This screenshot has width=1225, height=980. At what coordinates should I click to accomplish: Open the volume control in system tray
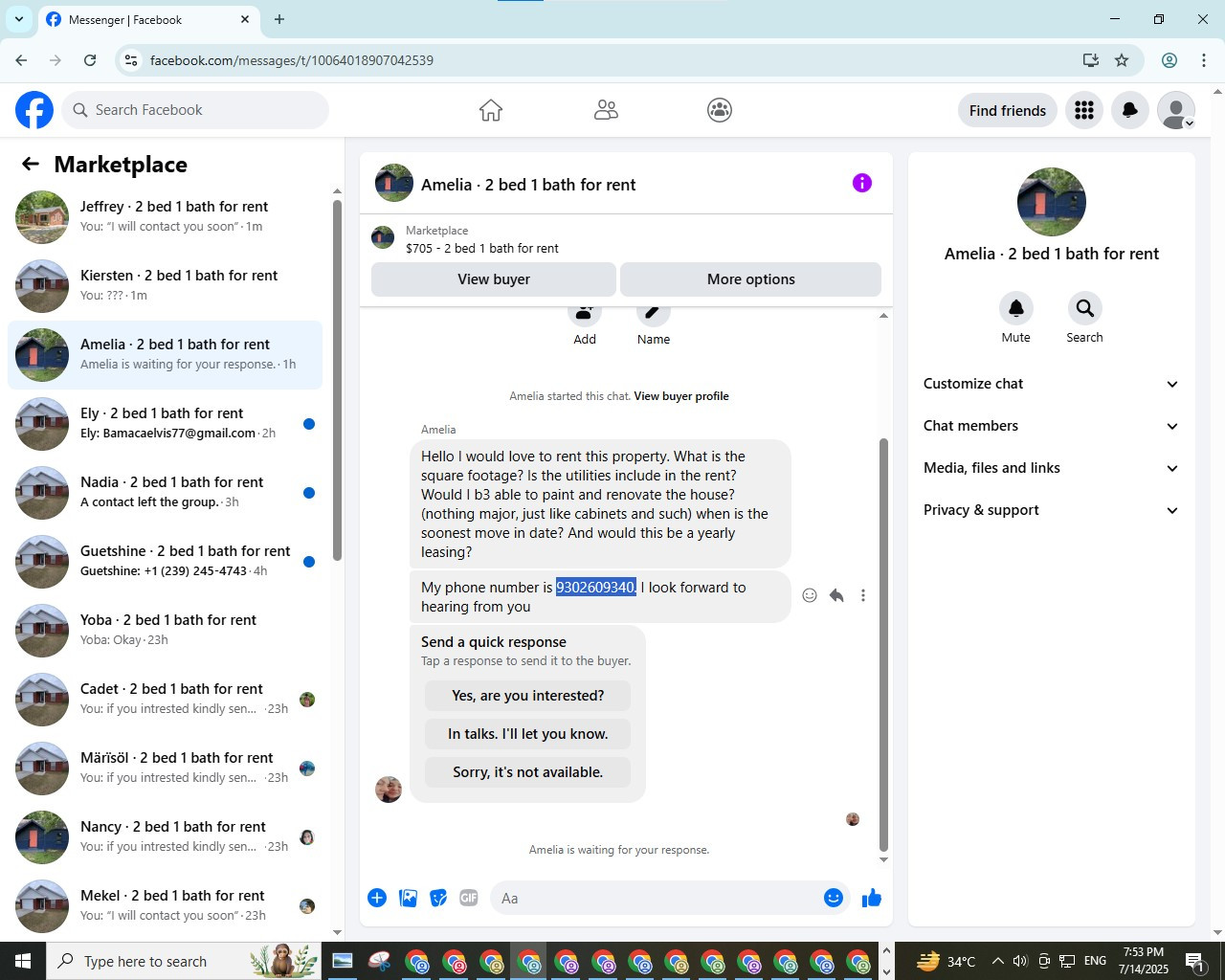(x=1020, y=961)
